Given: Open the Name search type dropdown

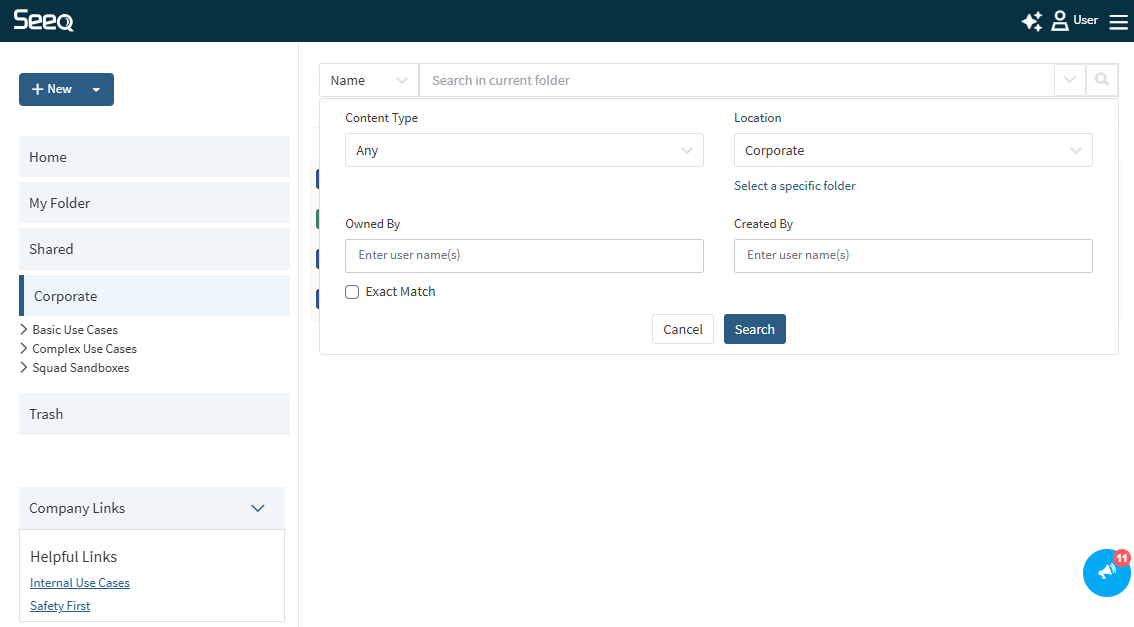Looking at the screenshot, I should tap(369, 80).
